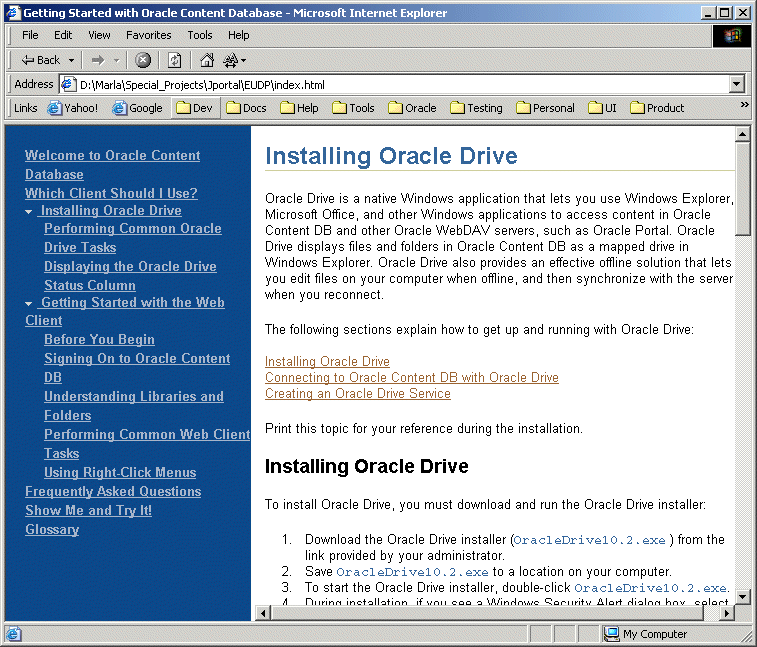Open Which Client Should I Use? link
Screen dimensions: 757x647
click(x=111, y=193)
